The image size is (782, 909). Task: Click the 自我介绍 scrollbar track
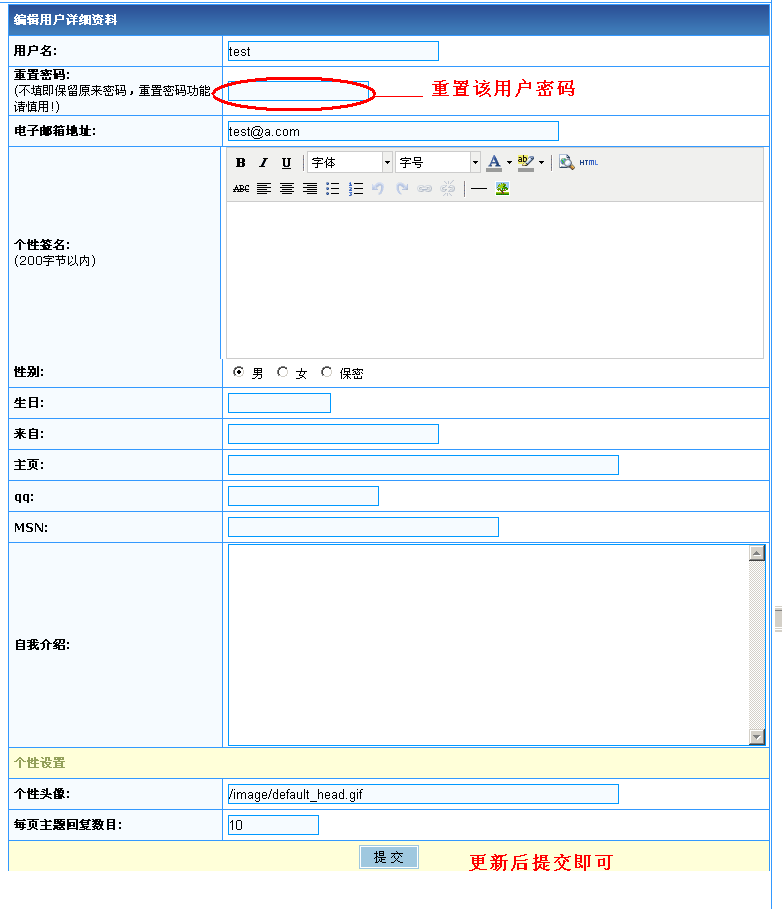click(756, 645)
